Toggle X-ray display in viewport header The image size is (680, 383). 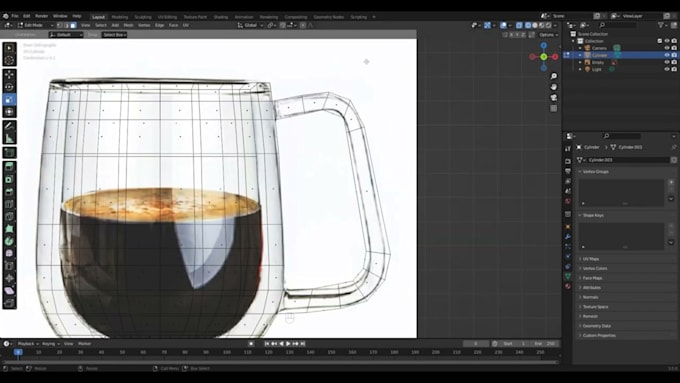pyautogui.click(x=519, y=25)
